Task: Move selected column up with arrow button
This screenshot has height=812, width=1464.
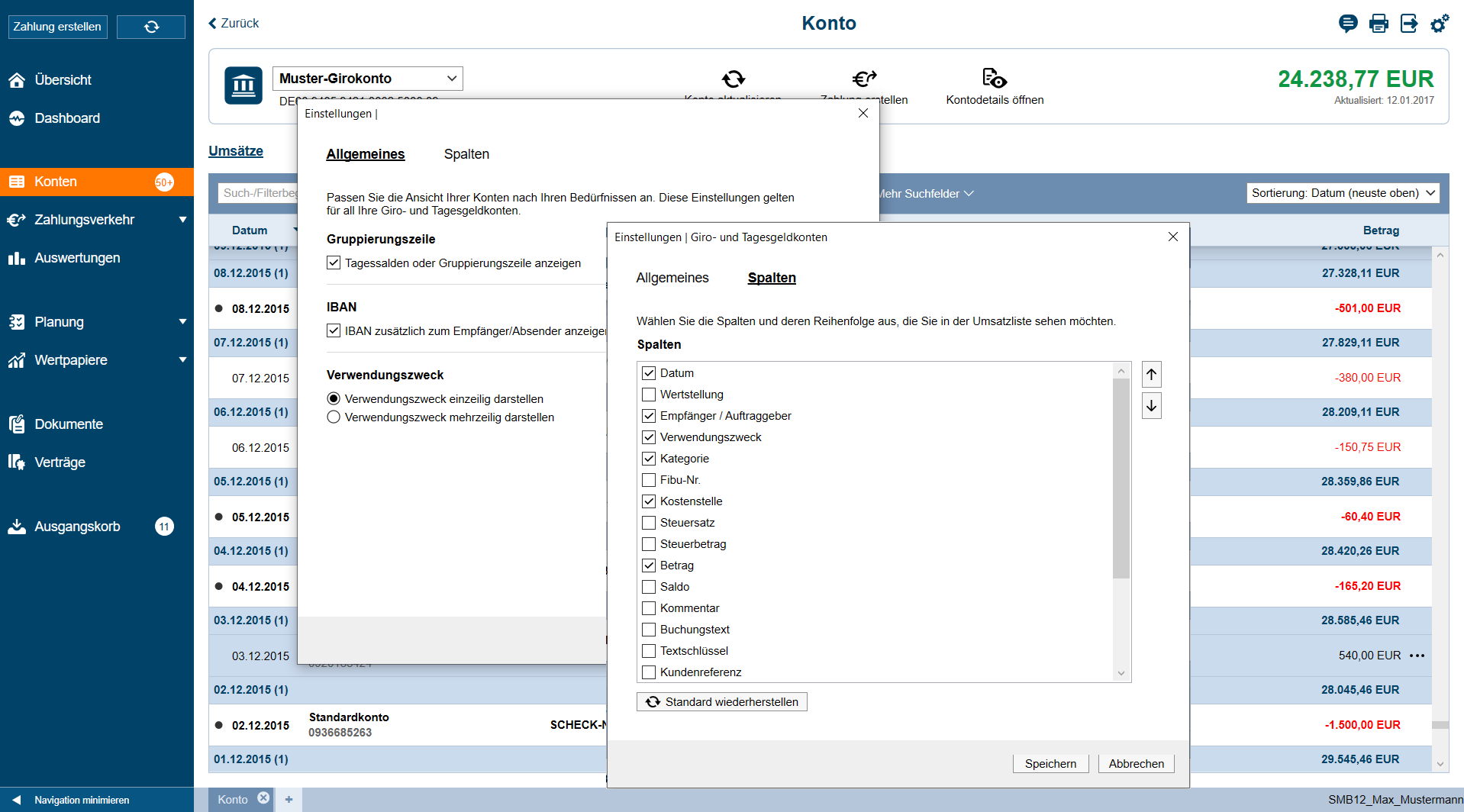Action: point(1152,375)
